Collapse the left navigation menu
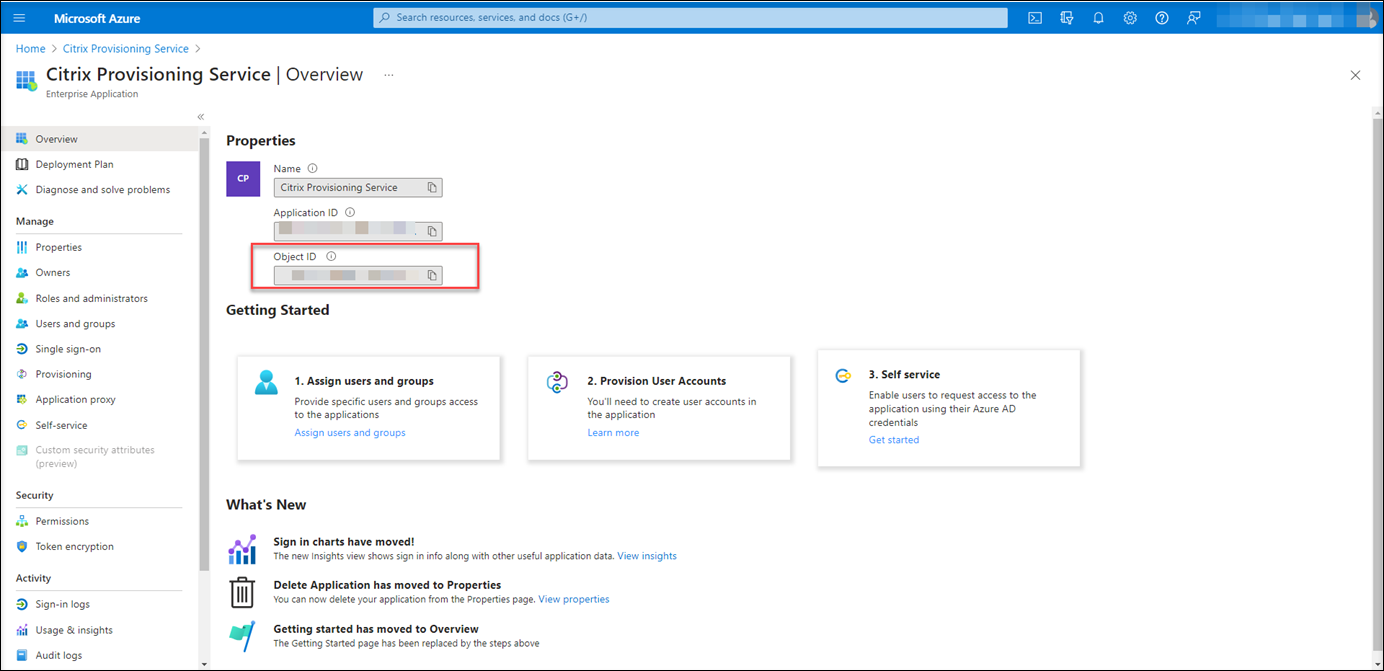This screenshot has height=671, width=1384. pyautogui.click(x=200, y=117)
